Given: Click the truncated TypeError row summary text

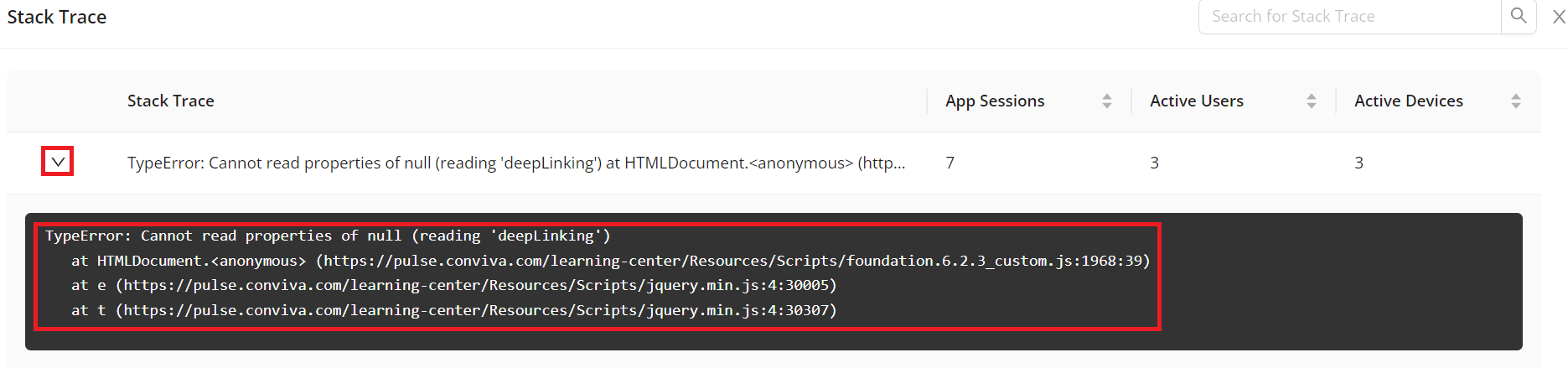Looking at the screenshot, I should 515,163.
